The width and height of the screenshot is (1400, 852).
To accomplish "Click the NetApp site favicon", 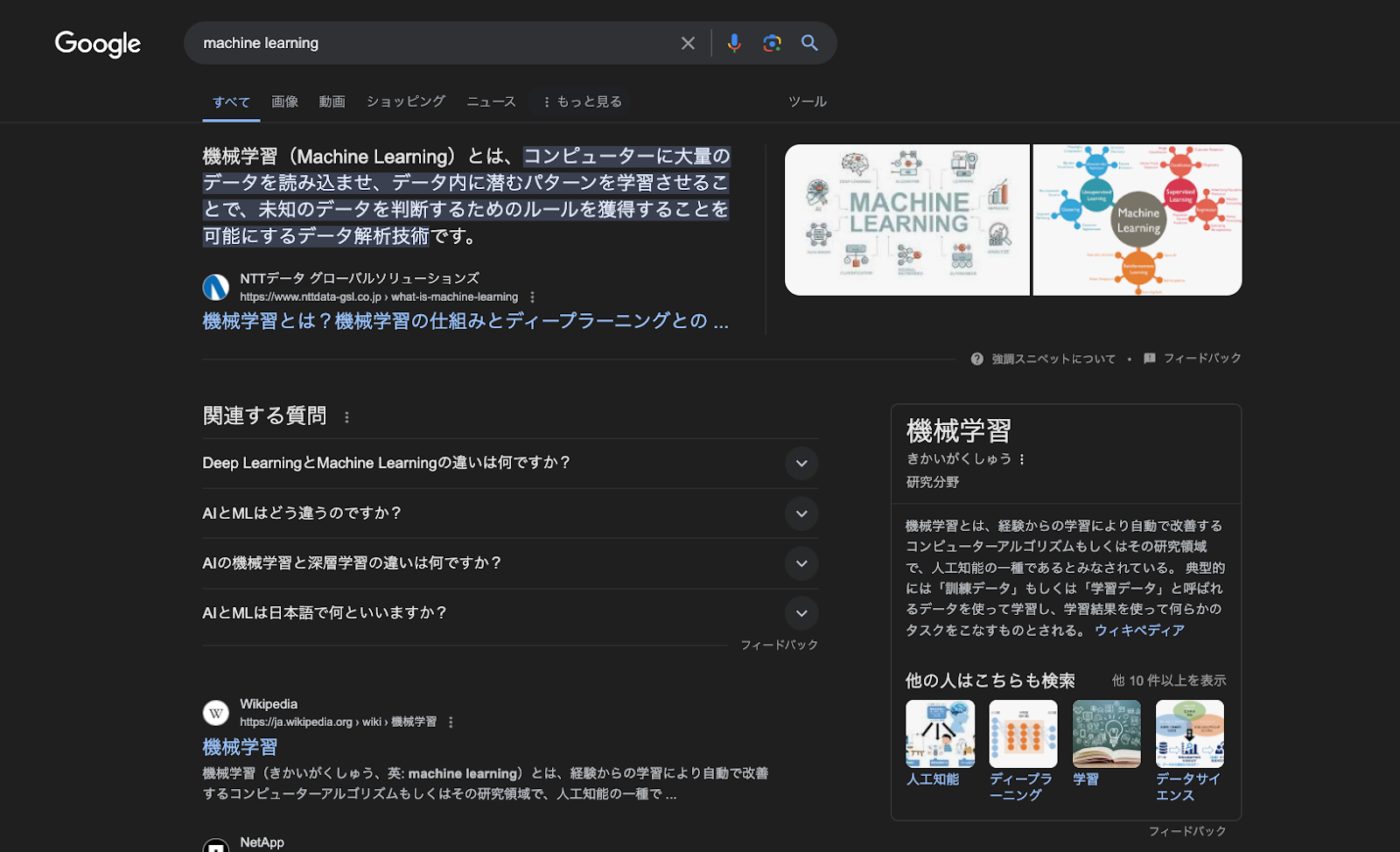I will click(x=216, y=846).
